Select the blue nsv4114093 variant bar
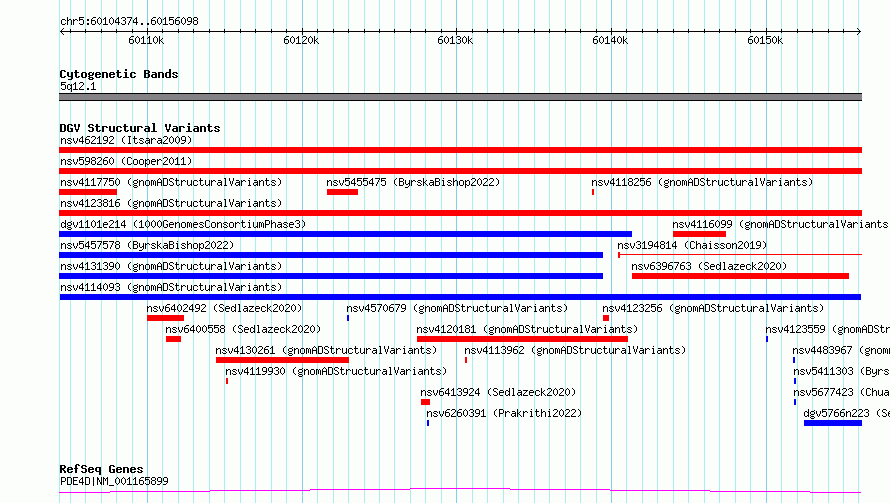Image resolution: width=890 pixels, height=503 pixels. click(x=460, y=297)
